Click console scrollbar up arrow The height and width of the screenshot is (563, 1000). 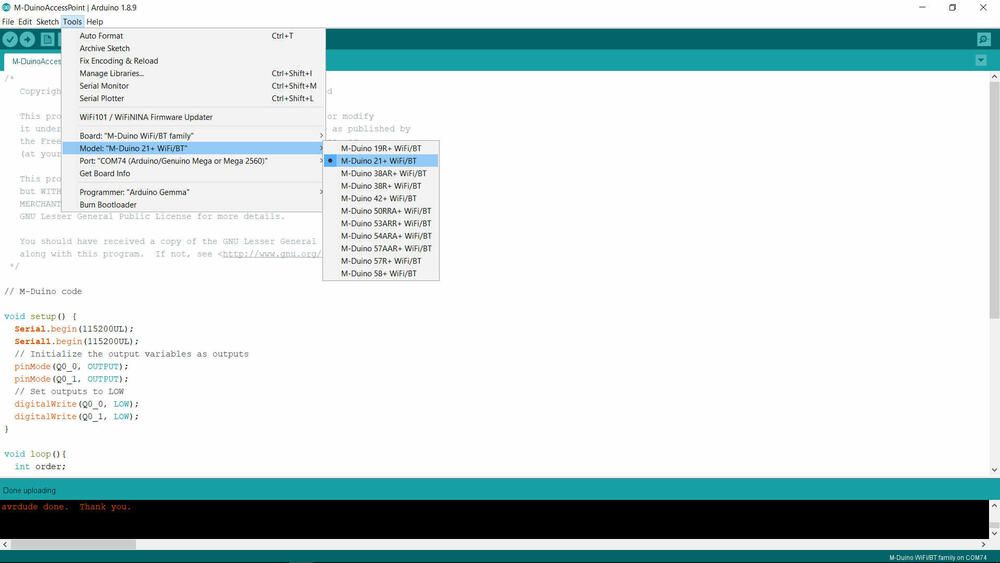994,505
